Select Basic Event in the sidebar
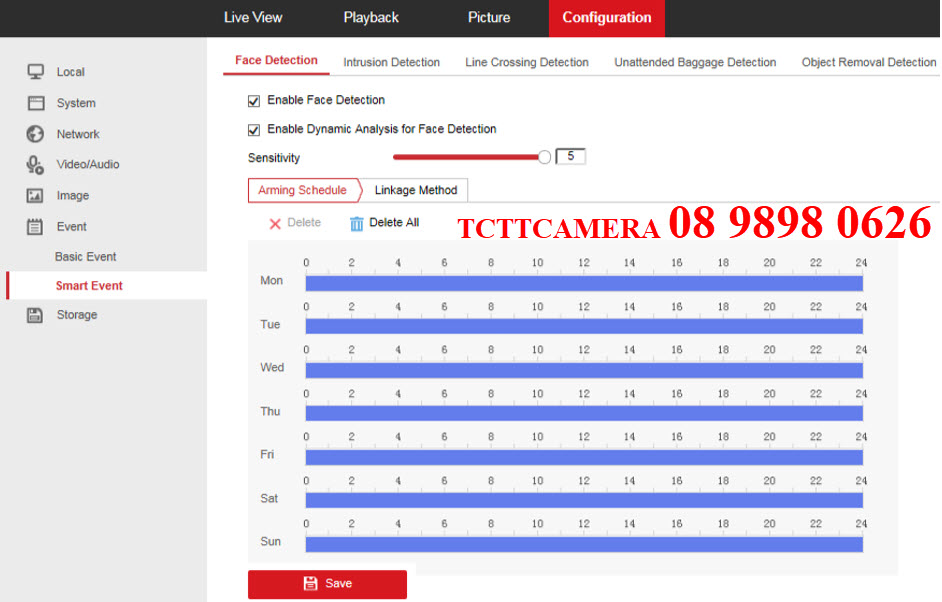Image resolution: width=942 pixels, height=602 pixels. 86,257
